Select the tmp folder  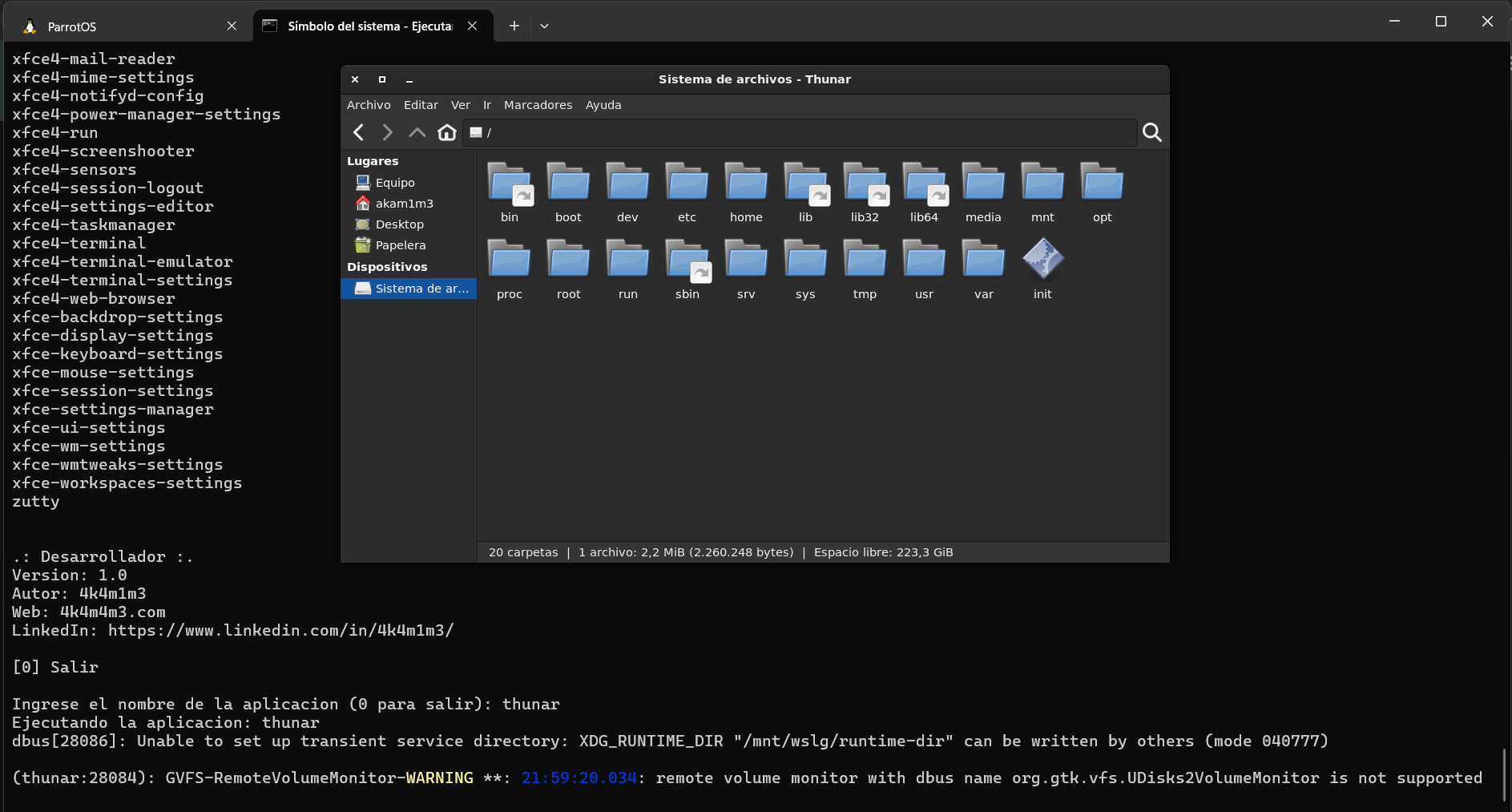click(865, 270)
